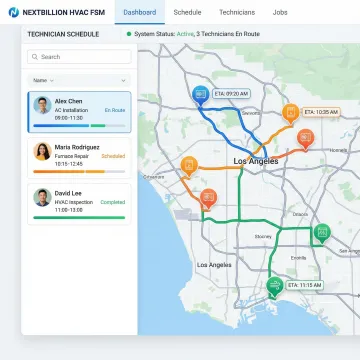Click the search magnifier icon
The width and height of the screenshot is (360, 360).
35,57
